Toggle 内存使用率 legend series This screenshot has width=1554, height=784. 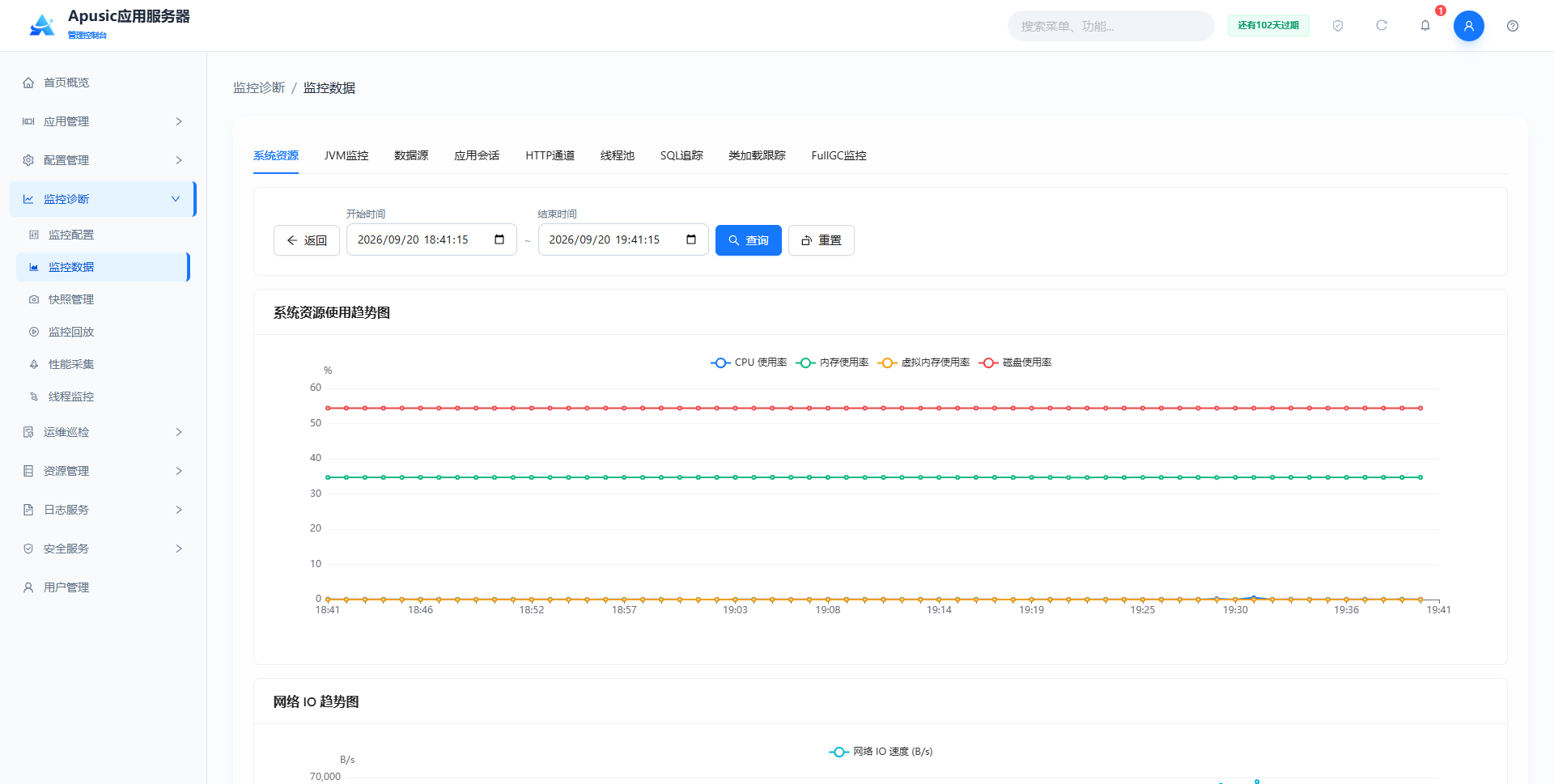[832, 362]
